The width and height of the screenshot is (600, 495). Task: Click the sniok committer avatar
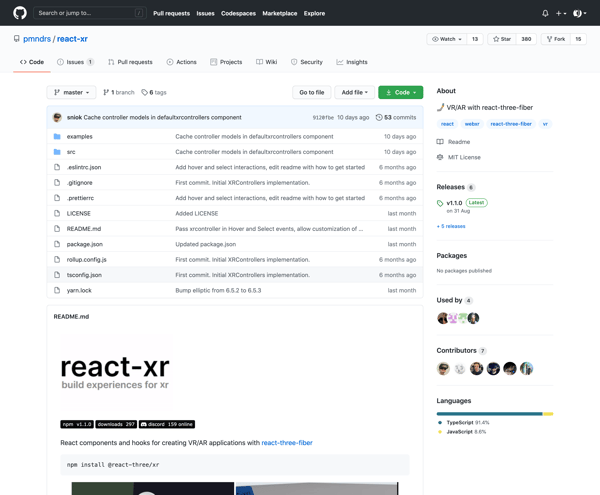(57, 117)
